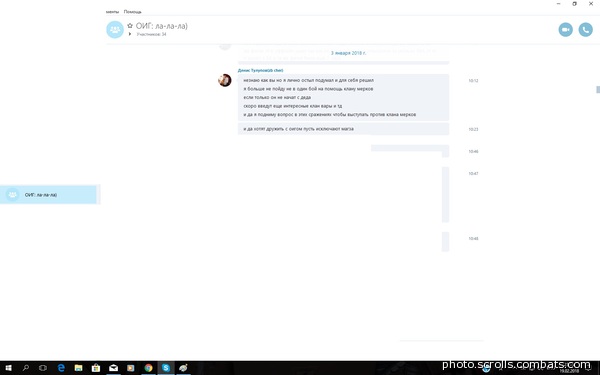Open the cut-off menu left of Помощь
The image size is (600, 375).
[x=112, y=12]
